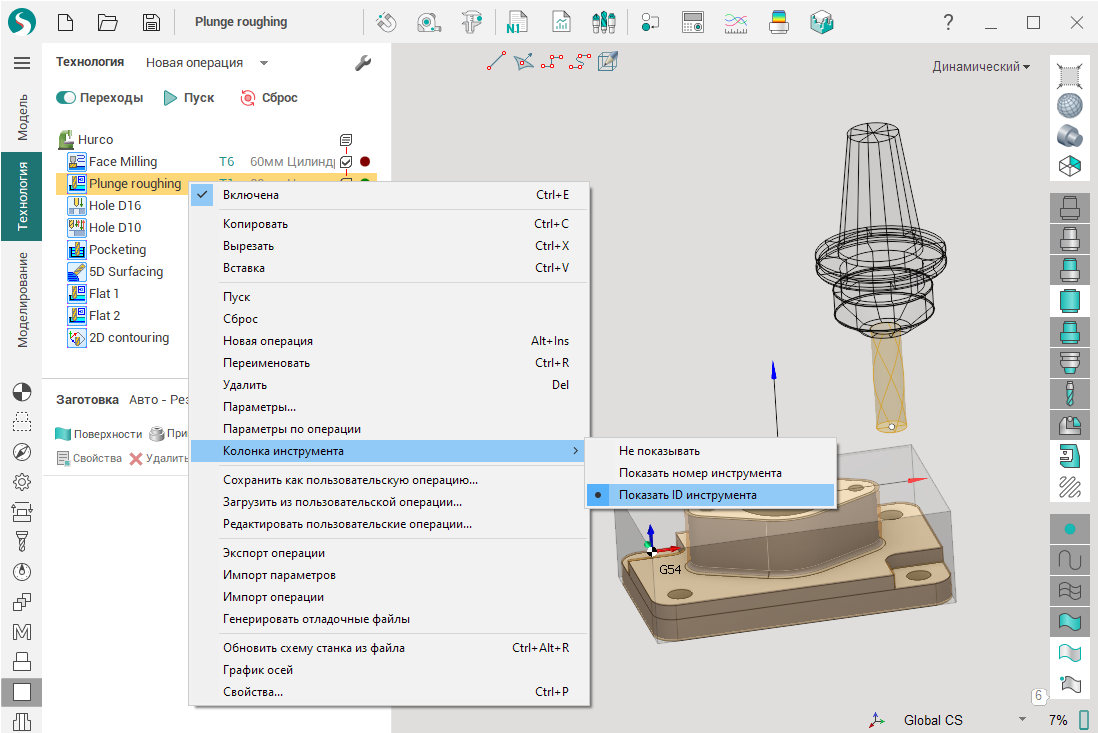
Task: Create new project with blank page icon
Action: pos(65,22)
